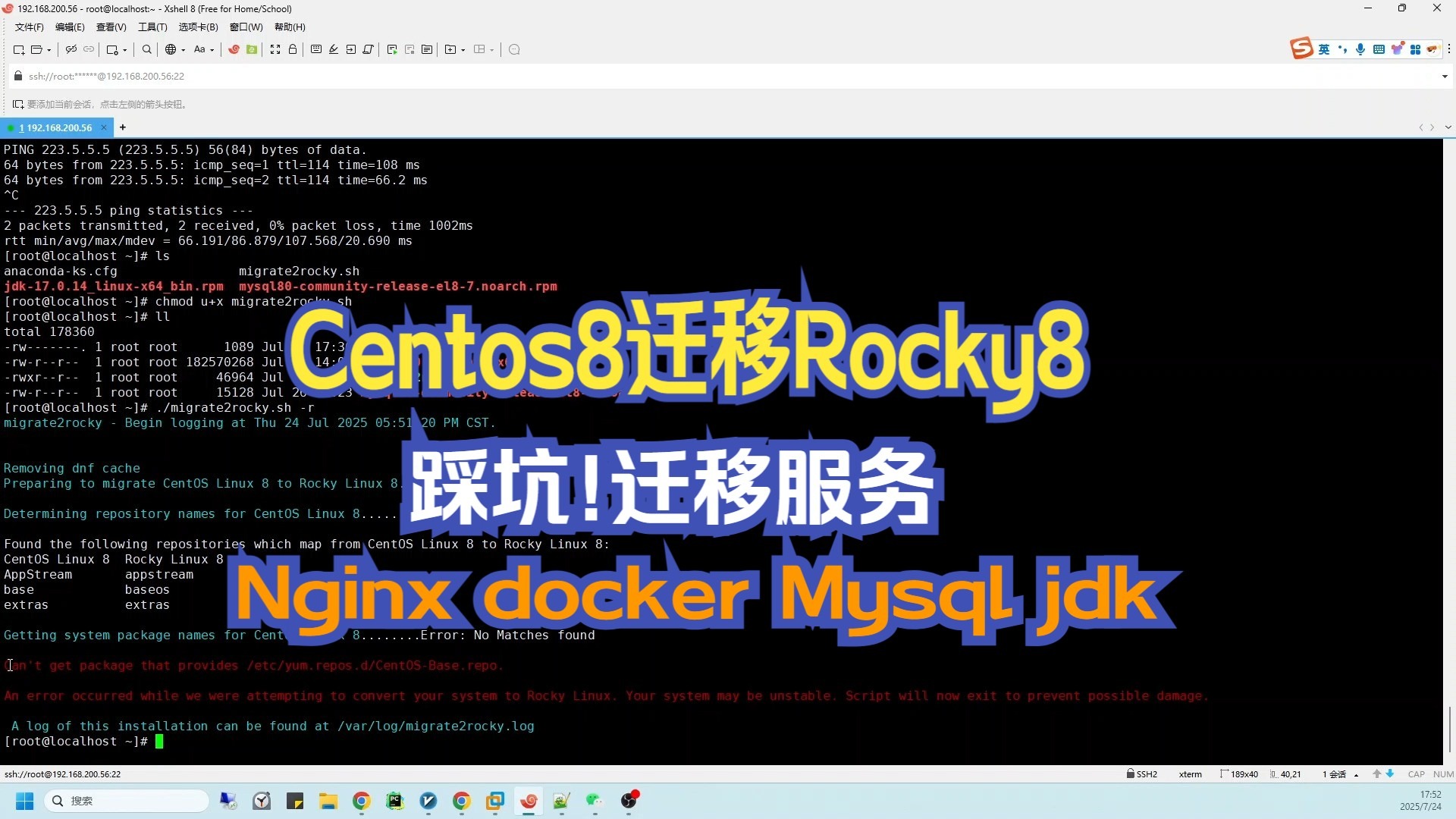Launch the green Xftp icon

pos(252,50)
